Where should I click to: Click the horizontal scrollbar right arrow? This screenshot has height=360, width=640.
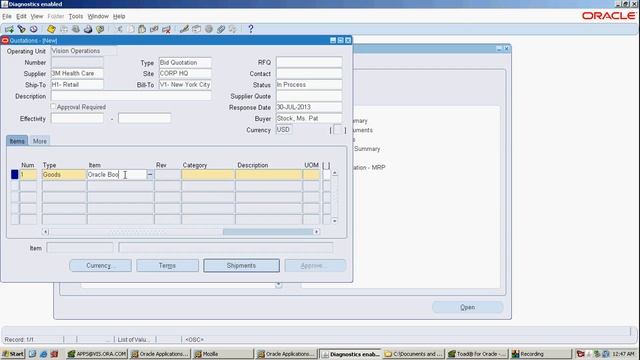(316, 232)
